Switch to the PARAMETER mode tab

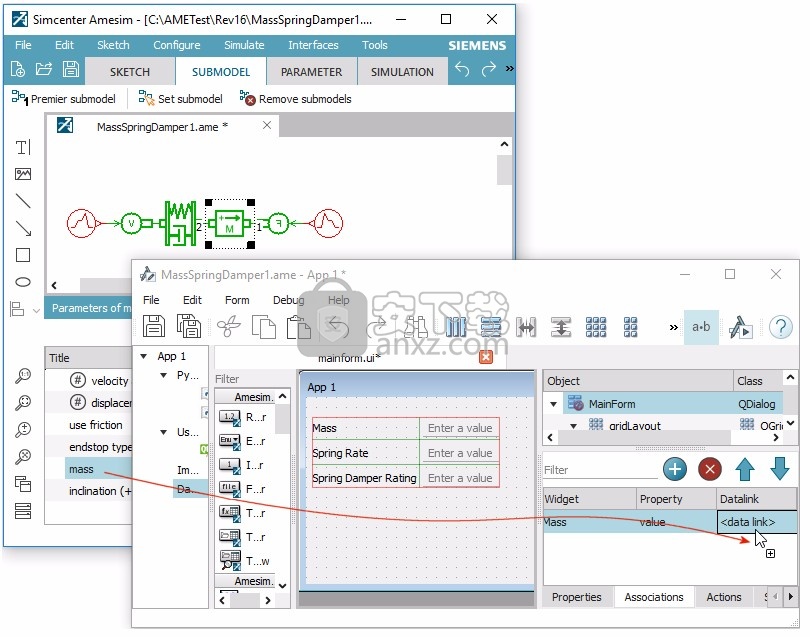click(311, 72)
